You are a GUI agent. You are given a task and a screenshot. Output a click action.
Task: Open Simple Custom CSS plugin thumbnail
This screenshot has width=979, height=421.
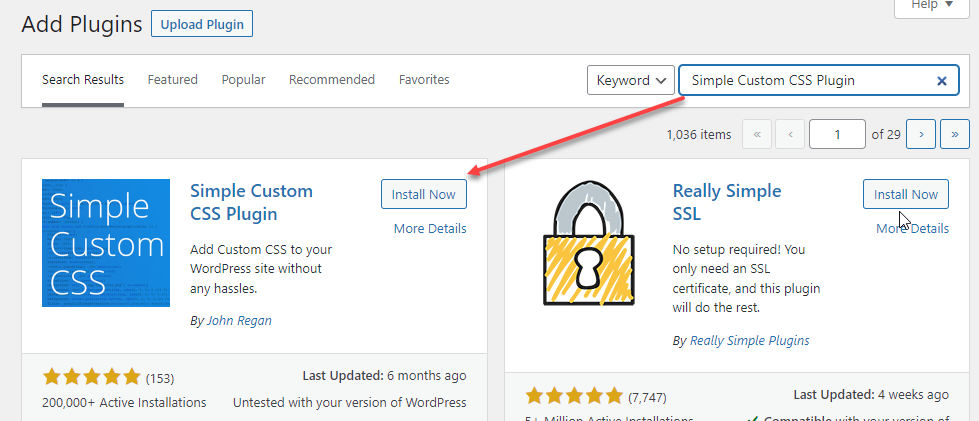tap(106, 243)
